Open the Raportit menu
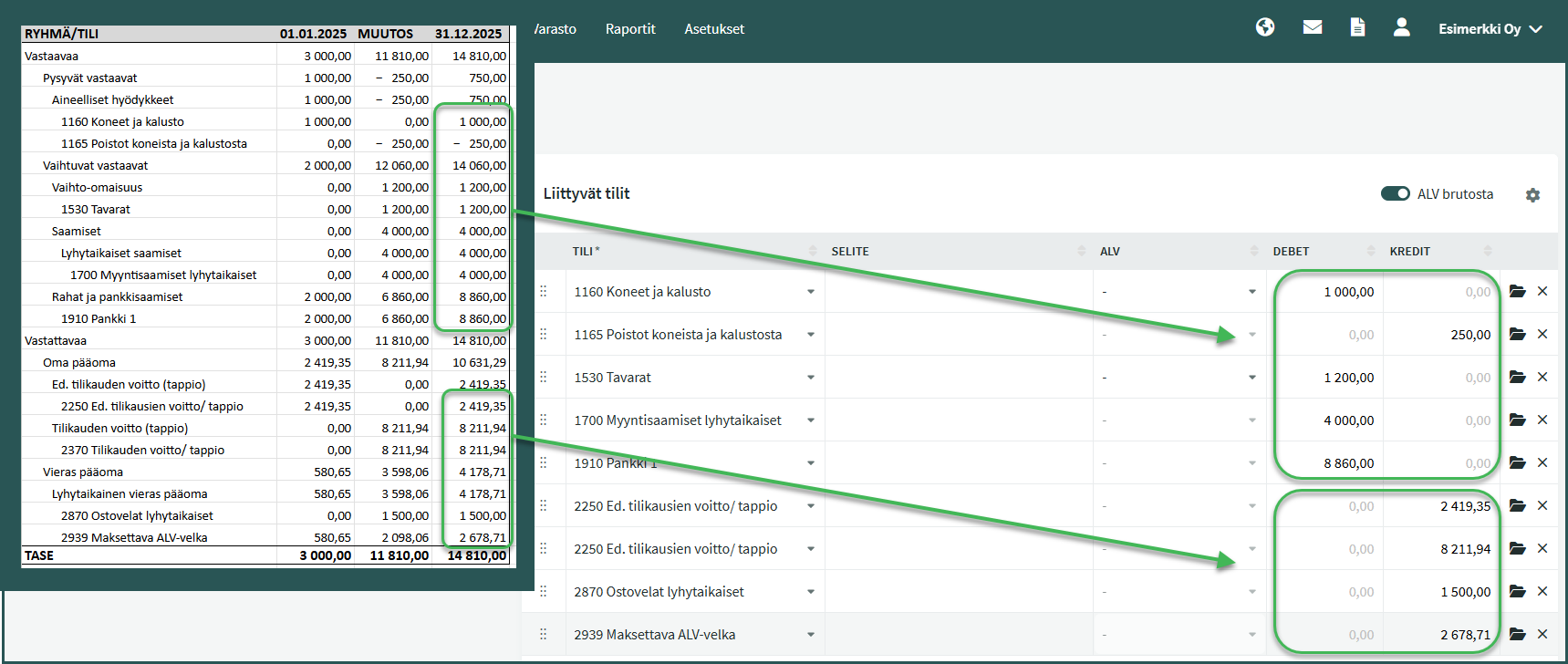The height and width of the screenshot is (664, 1568). 630,29
